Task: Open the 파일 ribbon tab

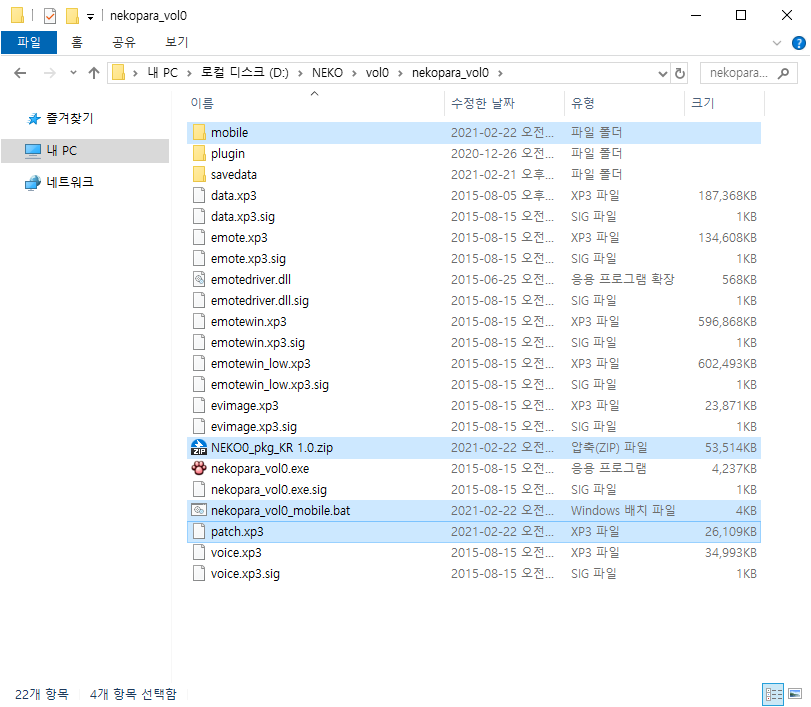Action: 29,42
